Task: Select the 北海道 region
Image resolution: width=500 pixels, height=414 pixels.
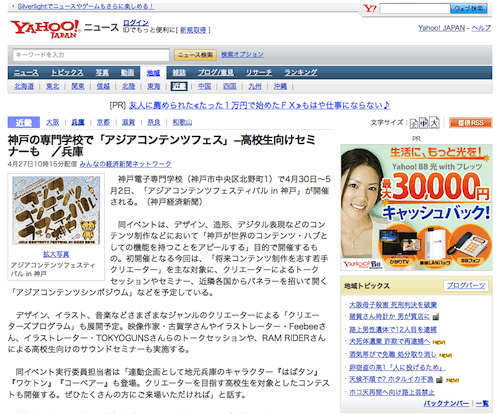Action: (x=24, y=86)
